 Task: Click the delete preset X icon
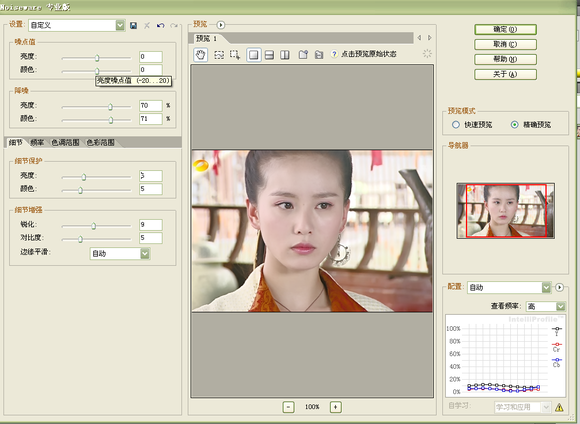pos(147,26)
